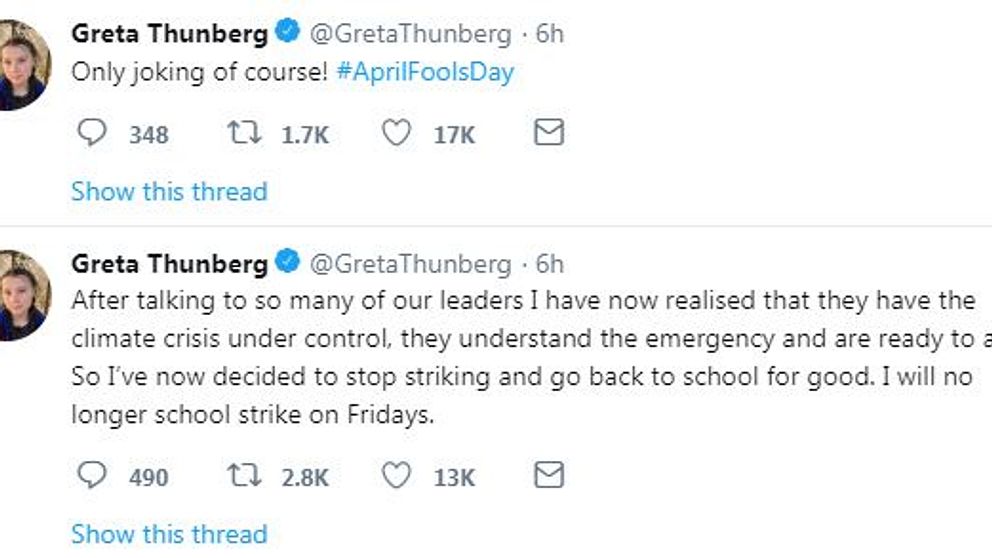
Task: Click the profile picture beside the first tweet
Action: coord(23,65)
